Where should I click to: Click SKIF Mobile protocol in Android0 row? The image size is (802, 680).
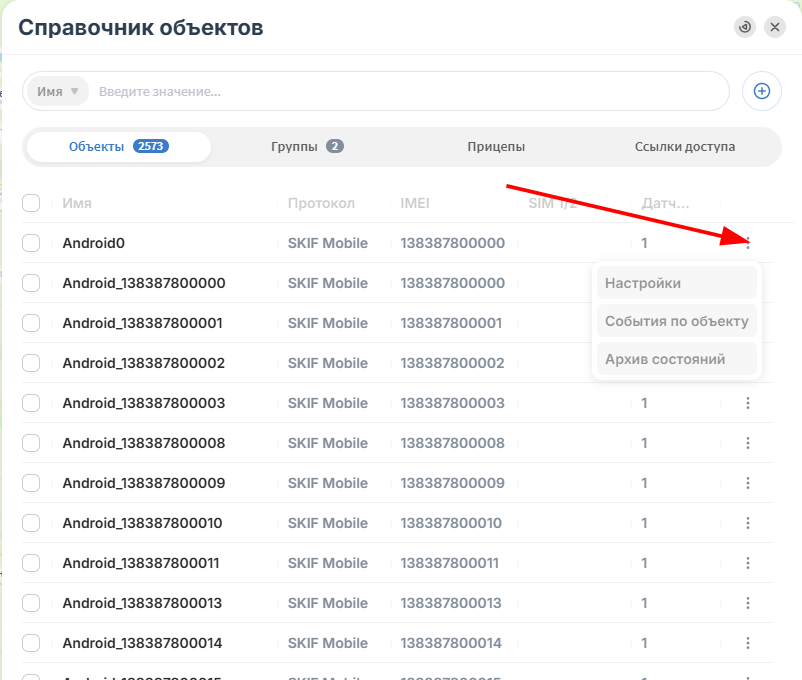(x=328, y=243)
